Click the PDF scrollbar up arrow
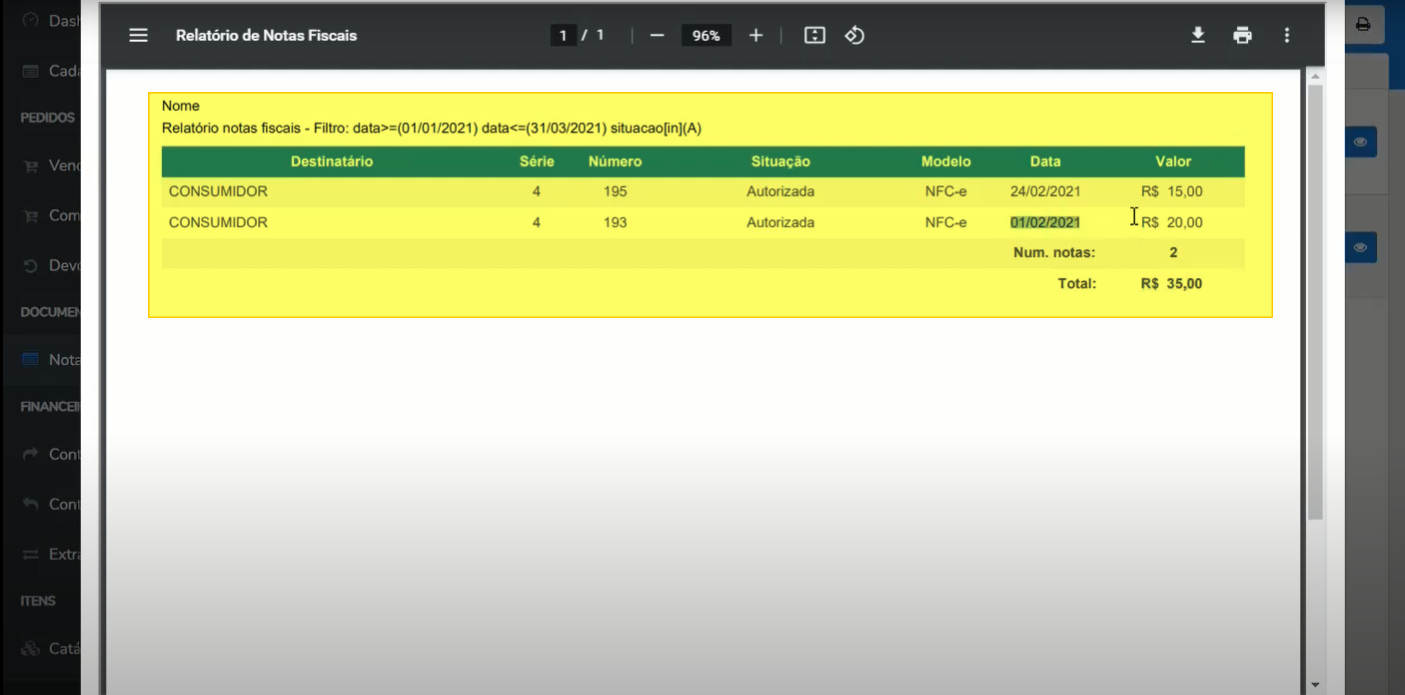Image resolution: width=1405 pixels, height=695 pixels. point(1315,77)
